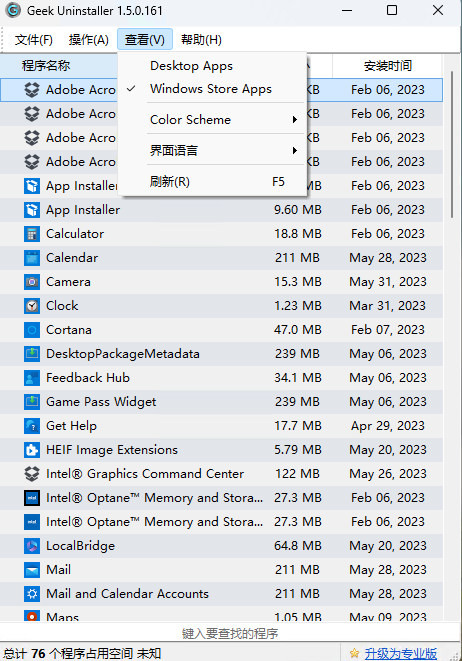Open the 操作(A) menu

click(89, 40)
